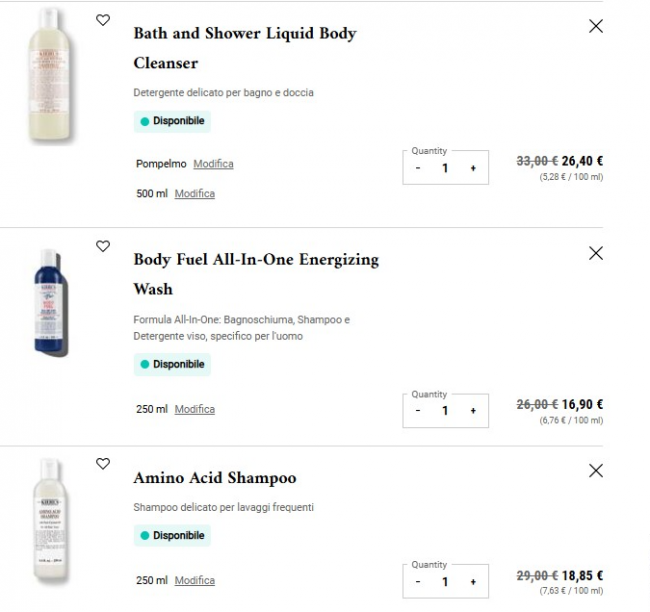Increase quantity of Bath and Shower Cleanser

click(473, 168)
